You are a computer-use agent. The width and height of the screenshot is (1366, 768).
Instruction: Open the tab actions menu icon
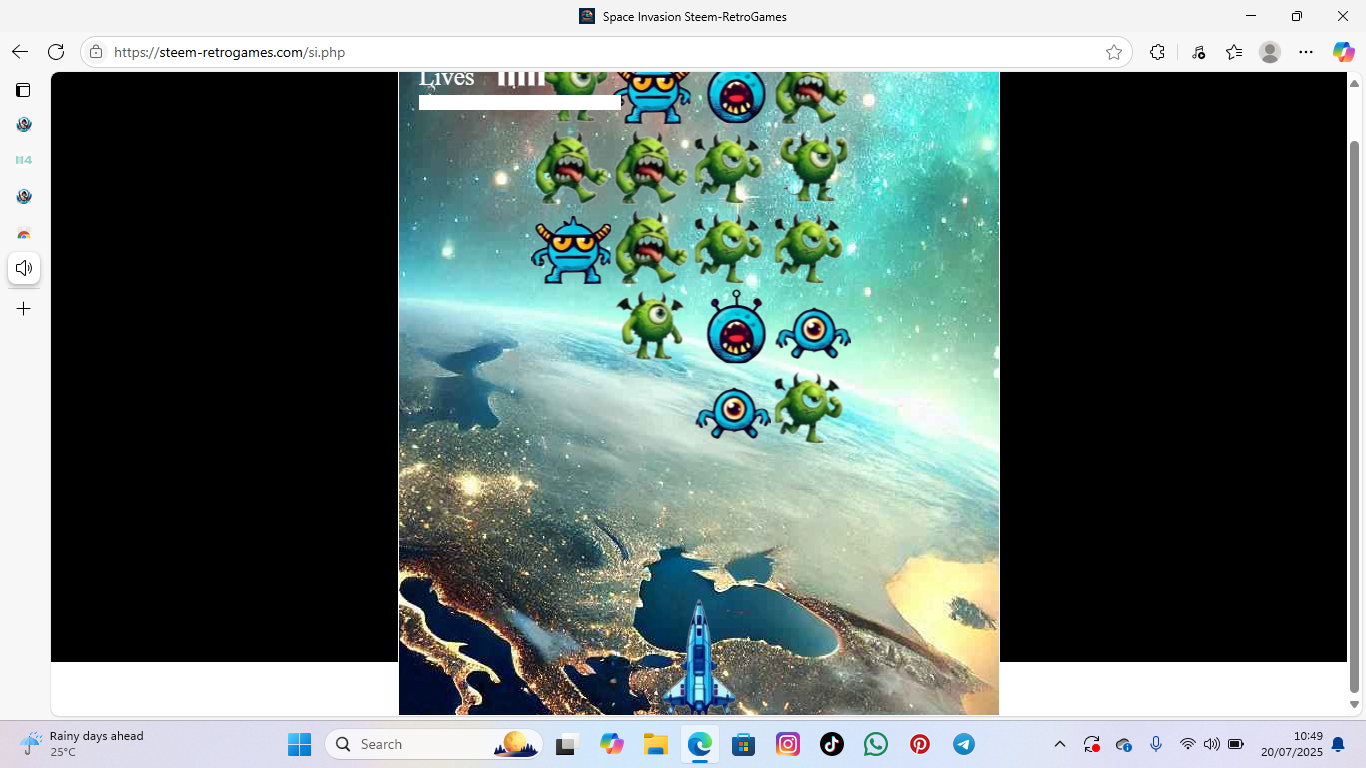pos(23,90)
